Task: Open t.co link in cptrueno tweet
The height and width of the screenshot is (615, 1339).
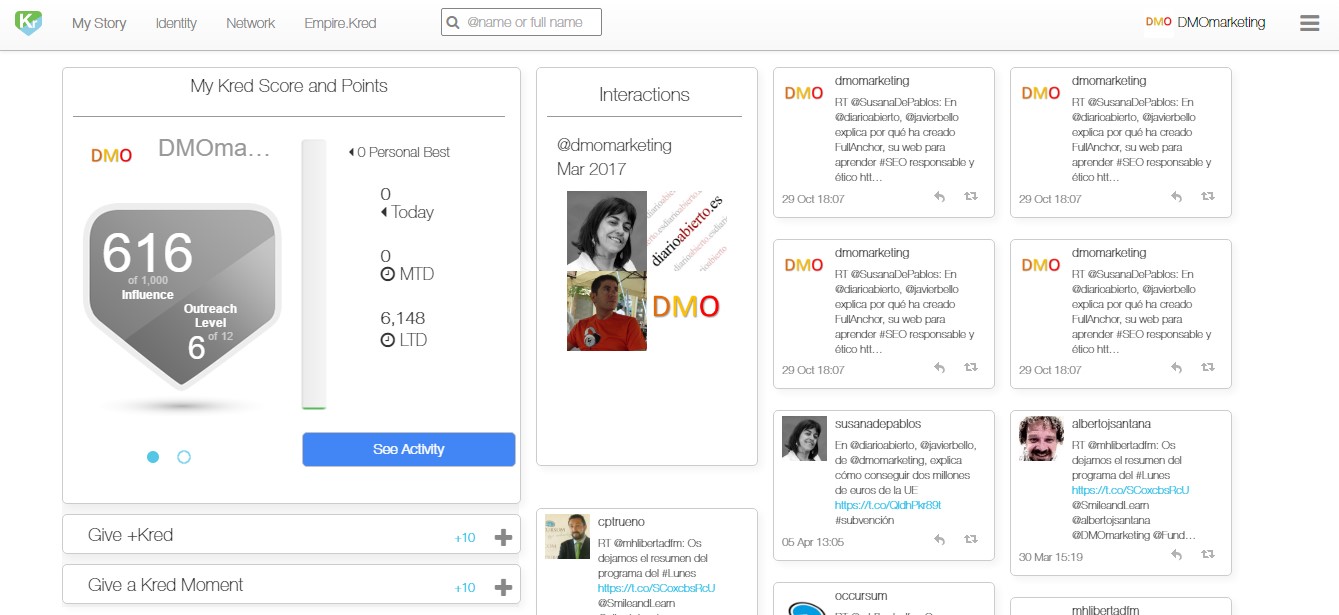Action: coord(656,588)
